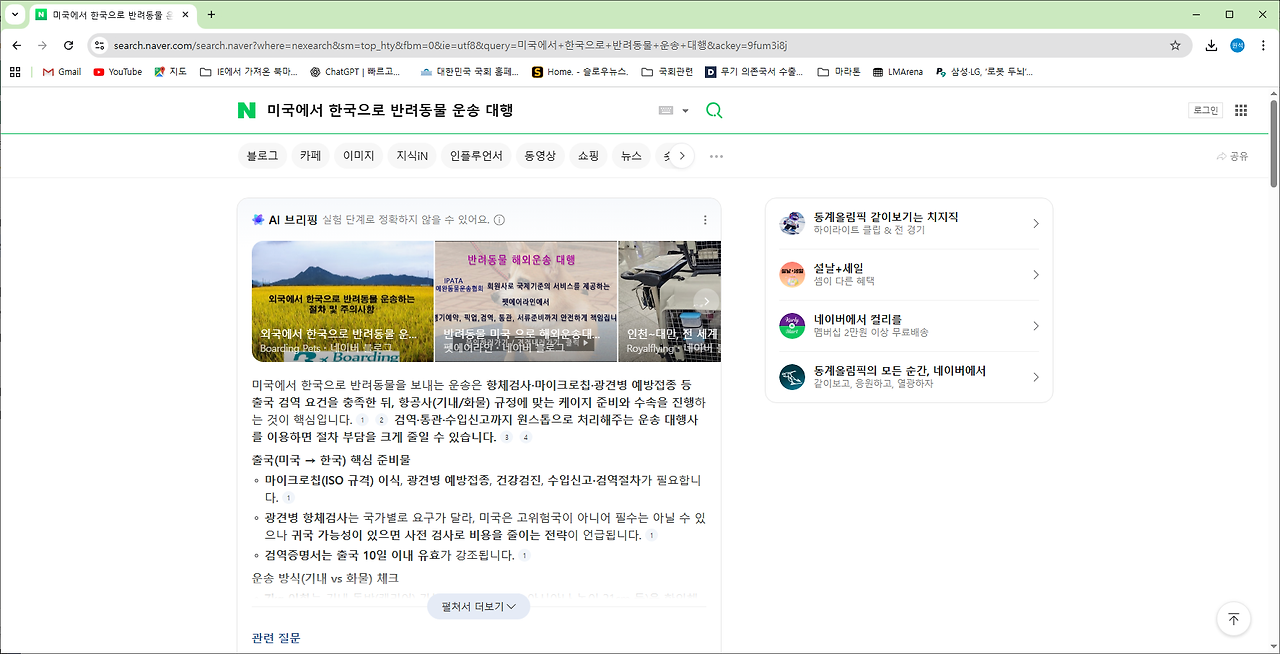Click the scroll-to-top arrow button

1233,619
